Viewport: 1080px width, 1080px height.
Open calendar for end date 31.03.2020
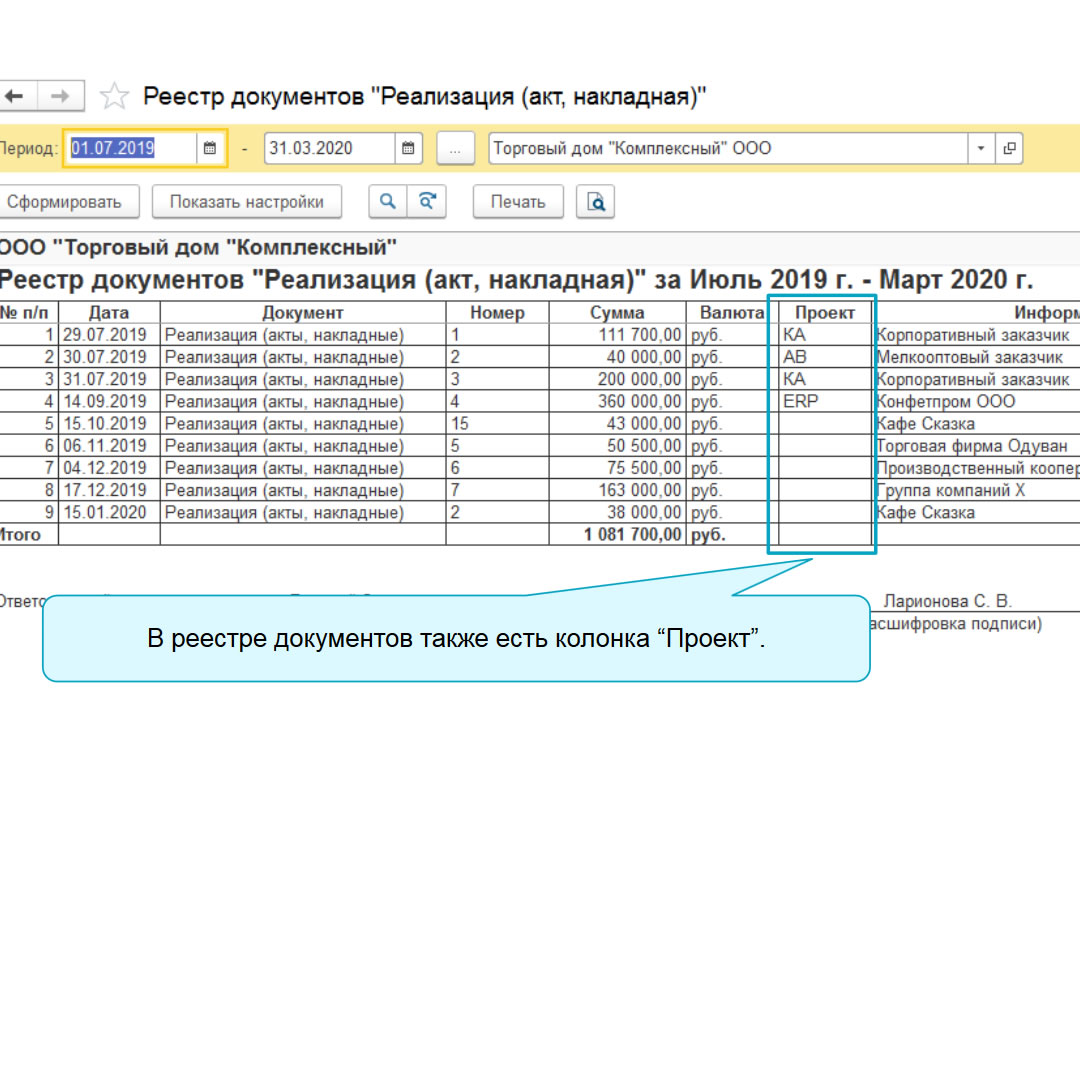[x=408, y=148]
